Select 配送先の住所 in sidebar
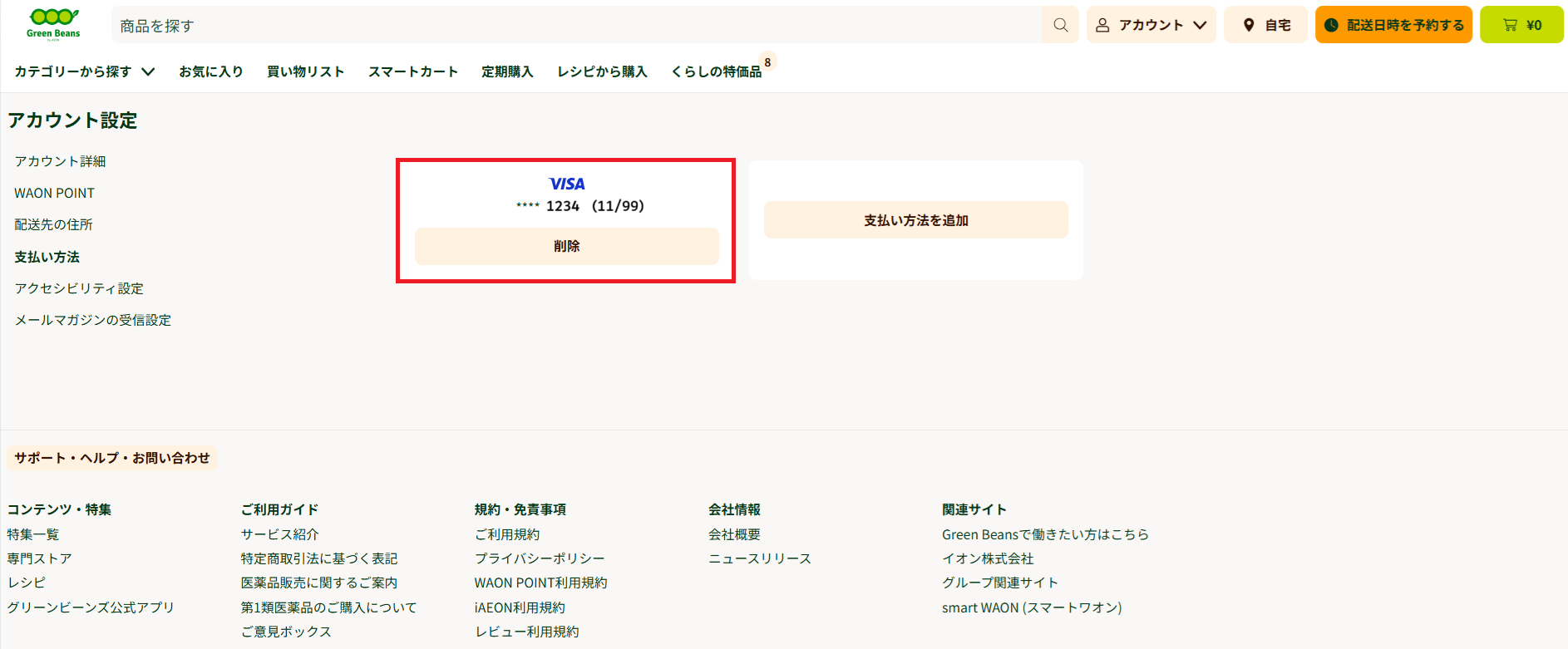Image resolution: width=1568 pixels, height=649 pixels. pyautogui.click(x=53, y=224)
